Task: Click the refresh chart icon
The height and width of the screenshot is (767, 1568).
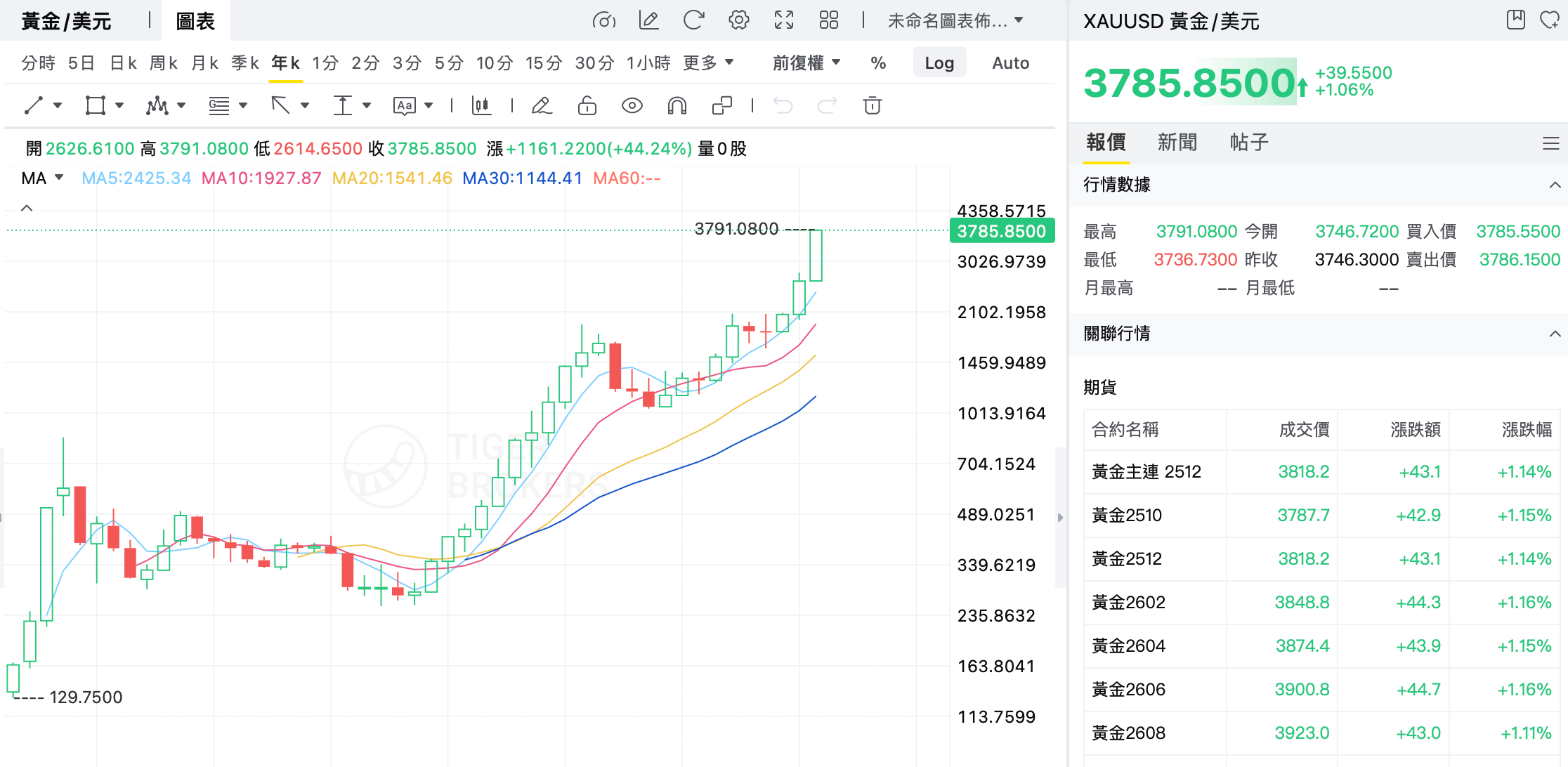Action: 693,20
